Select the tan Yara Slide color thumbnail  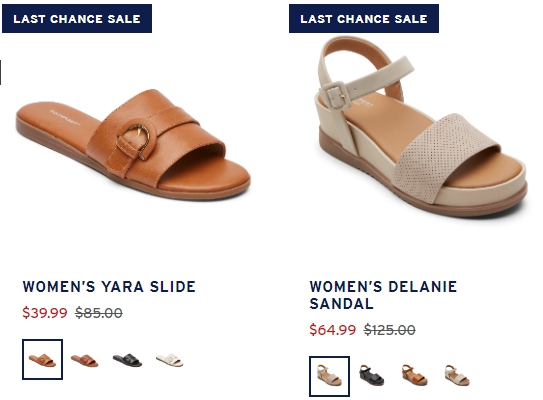coord(42,359)
